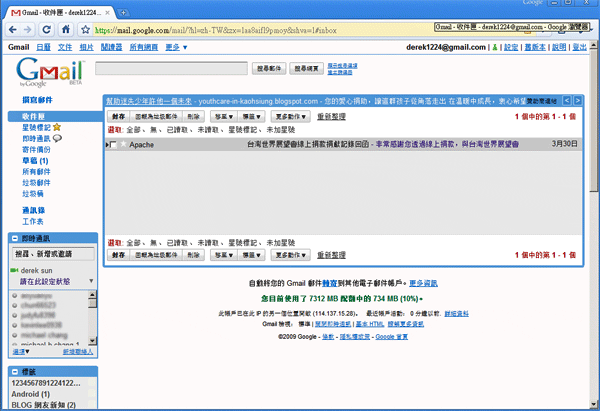Select 未讀取 unread in the top select row
Viewport: 600px width, 411px height.
208,130
